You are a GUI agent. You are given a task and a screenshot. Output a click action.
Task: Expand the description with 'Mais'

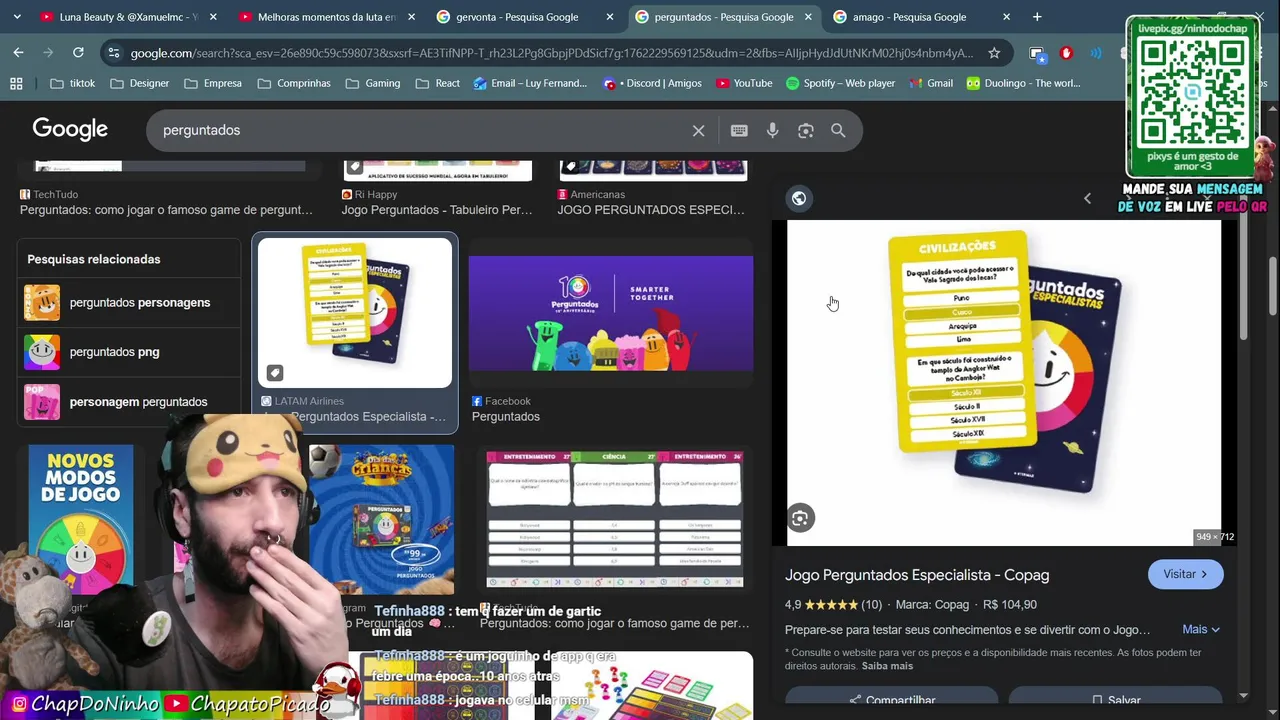pos(1201,630)
